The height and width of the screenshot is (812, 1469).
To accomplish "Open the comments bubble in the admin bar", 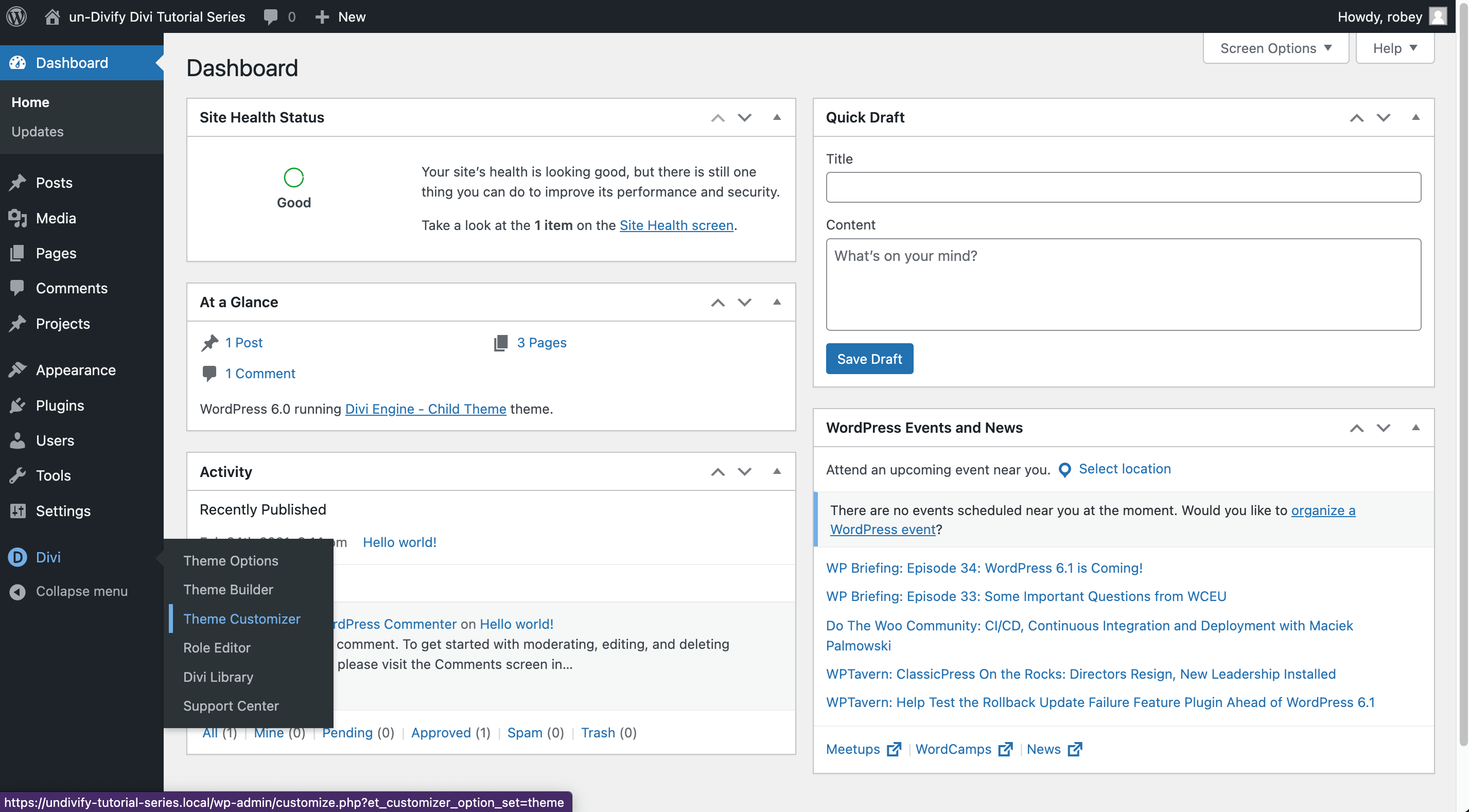I will [x=271, y=16].
